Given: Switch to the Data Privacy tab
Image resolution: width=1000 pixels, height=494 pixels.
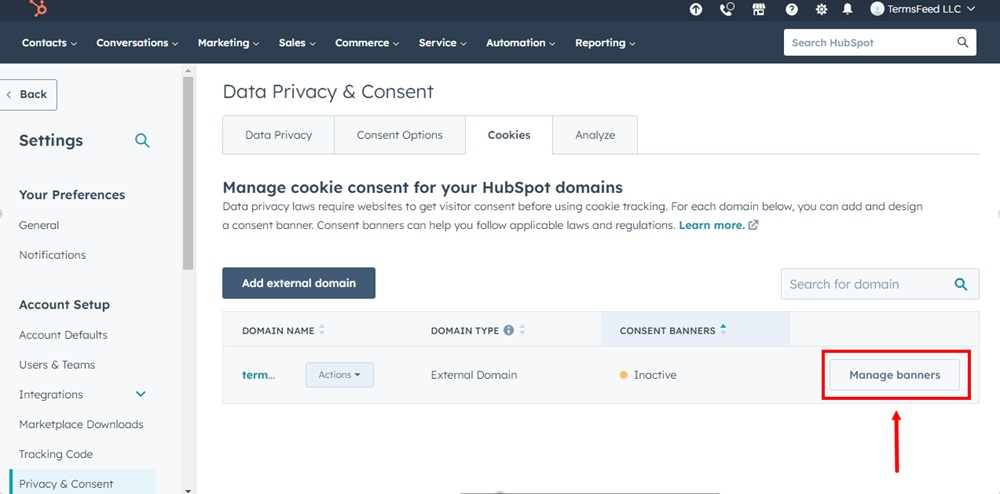Looking at the screenshot, I should (x=278, y=135).
